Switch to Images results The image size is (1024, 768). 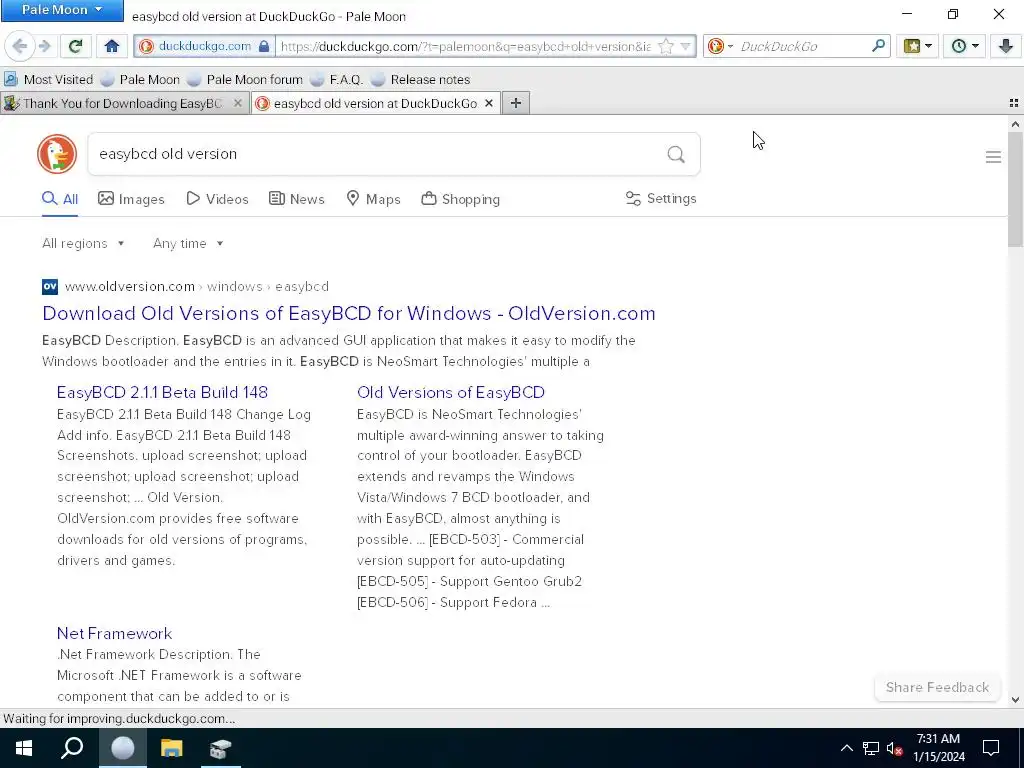(131, 199)
